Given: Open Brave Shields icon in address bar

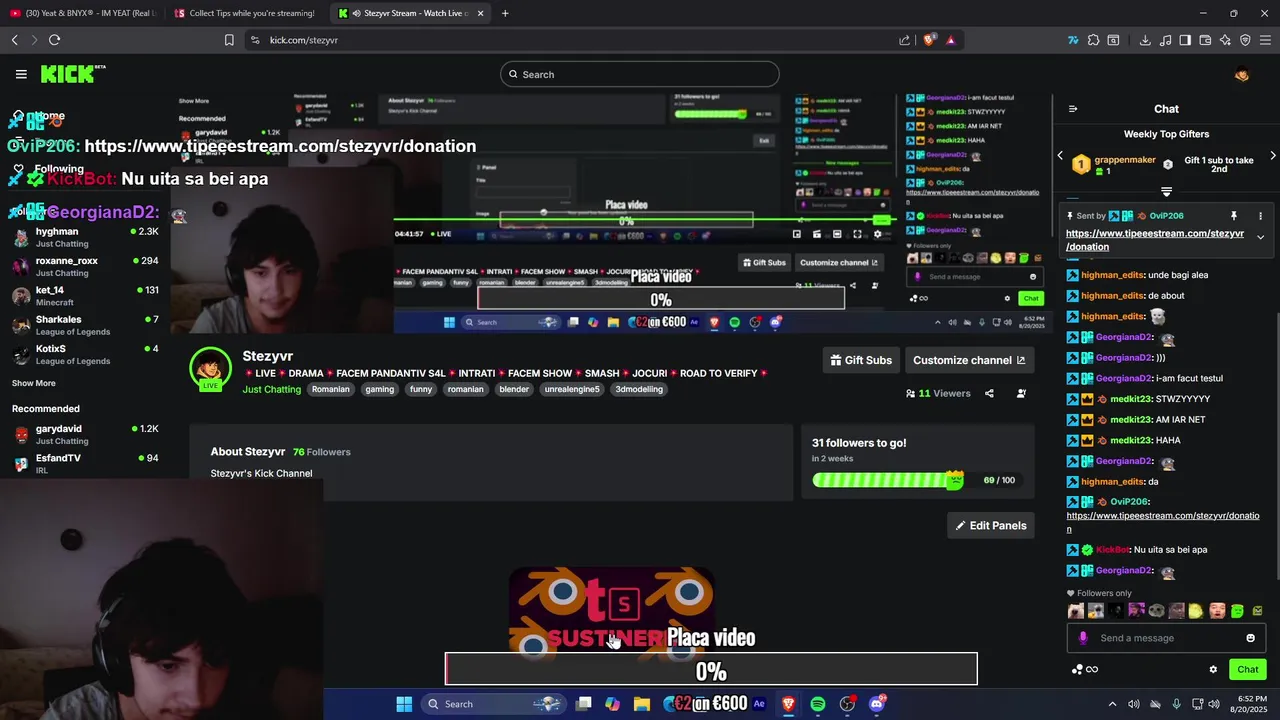Looking at the screenshot, I should (930, 40).
